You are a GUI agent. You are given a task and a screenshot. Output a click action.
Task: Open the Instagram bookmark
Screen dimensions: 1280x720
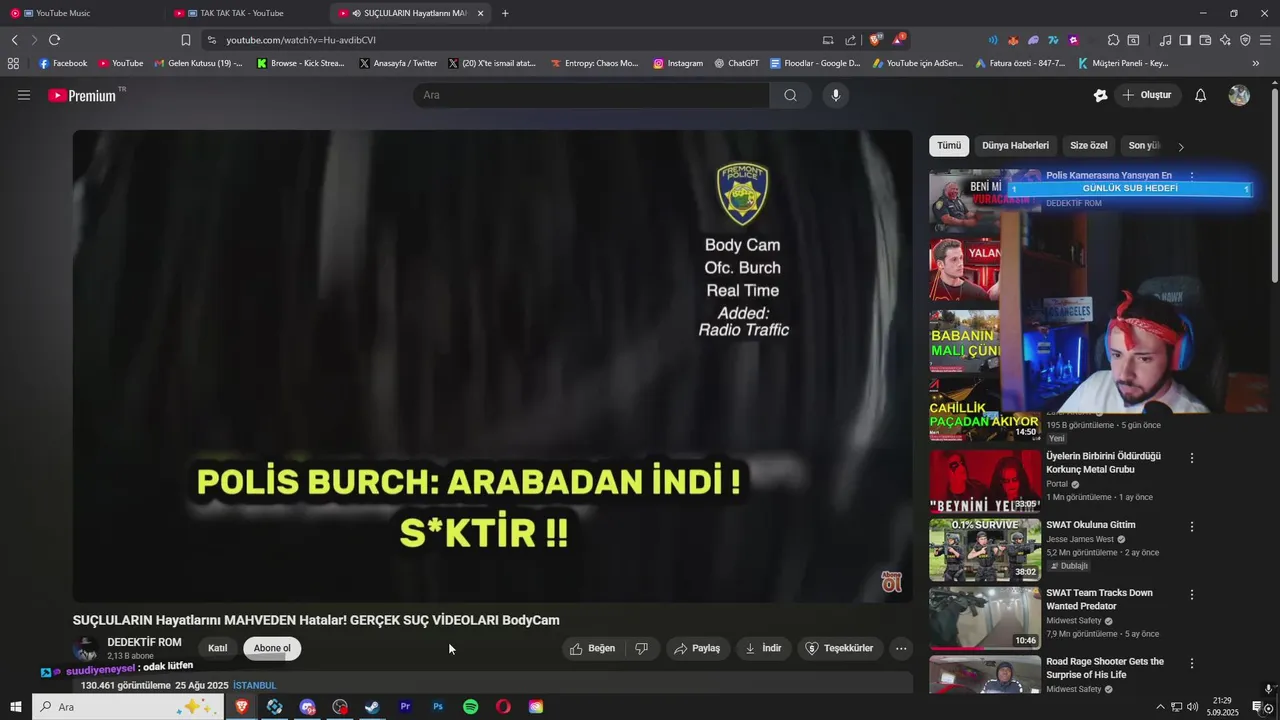tap(677, 63)
